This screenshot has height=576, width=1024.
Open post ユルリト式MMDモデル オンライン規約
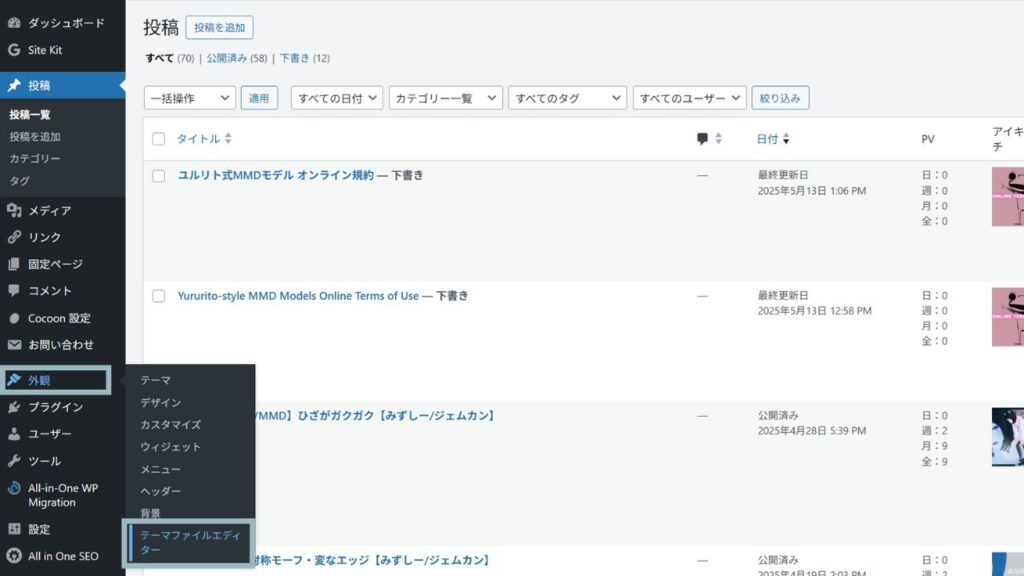tap(276, 175)
